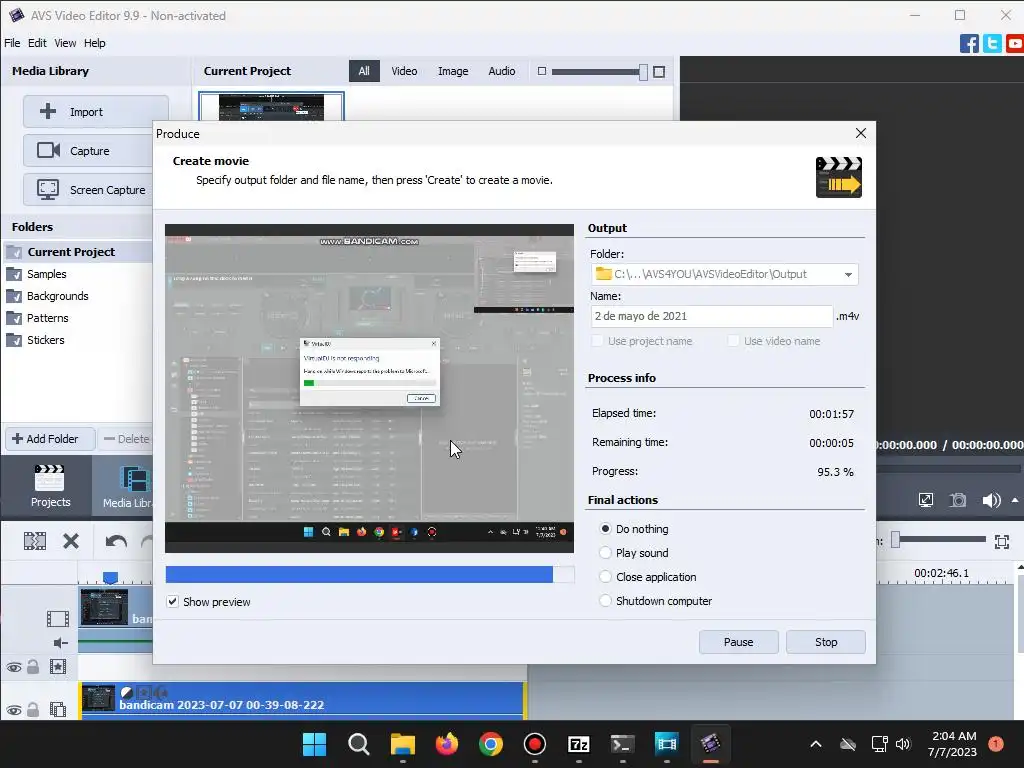Click the video track filmstrip icon

point(57,618)
